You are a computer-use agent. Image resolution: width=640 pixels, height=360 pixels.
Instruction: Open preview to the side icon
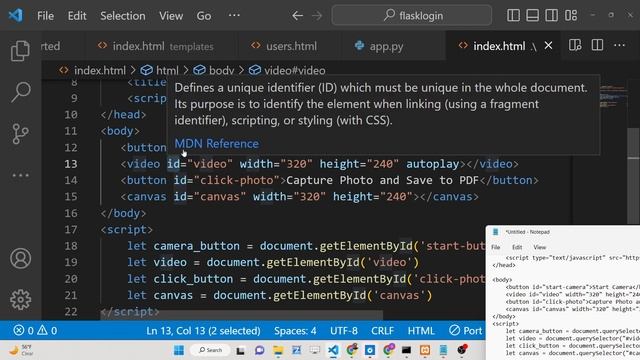(x=575, y=45)
